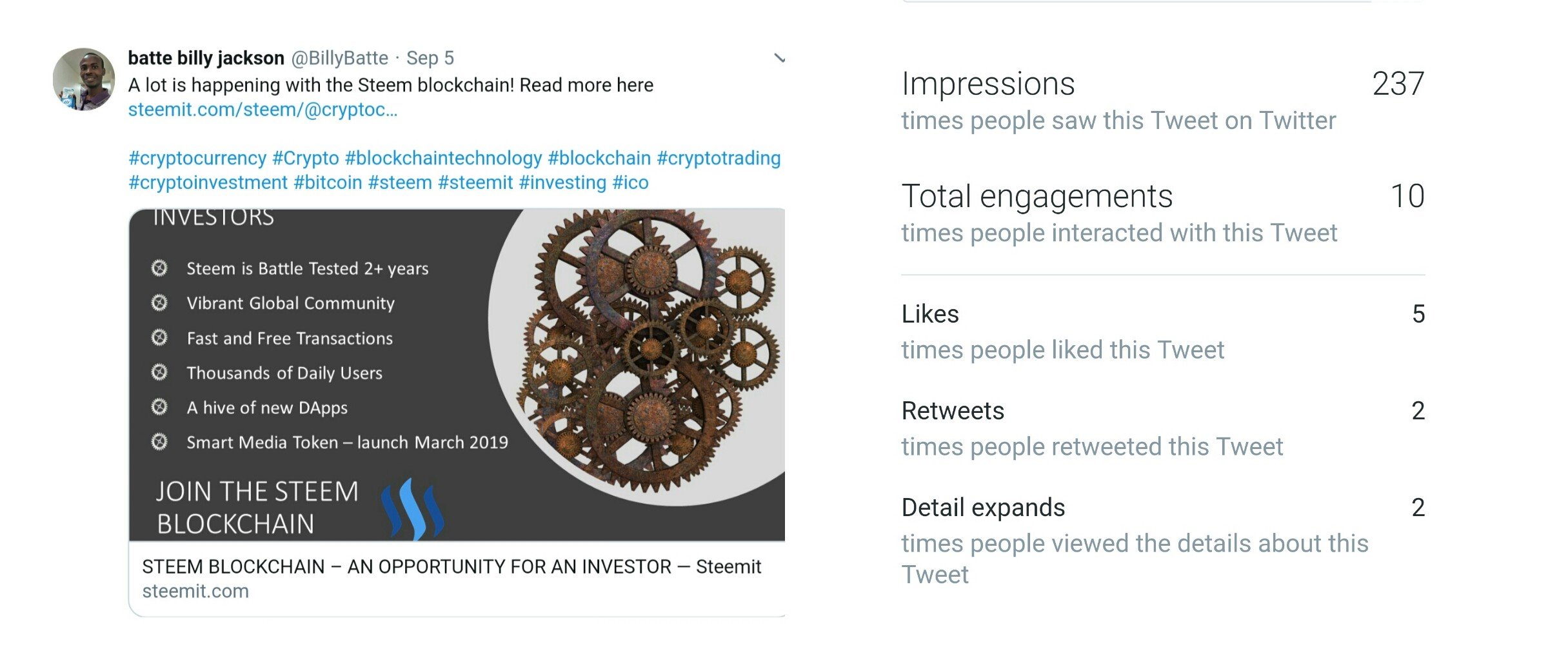
Task: Click the @BillyBatte handle
Action: coord(340,58)
